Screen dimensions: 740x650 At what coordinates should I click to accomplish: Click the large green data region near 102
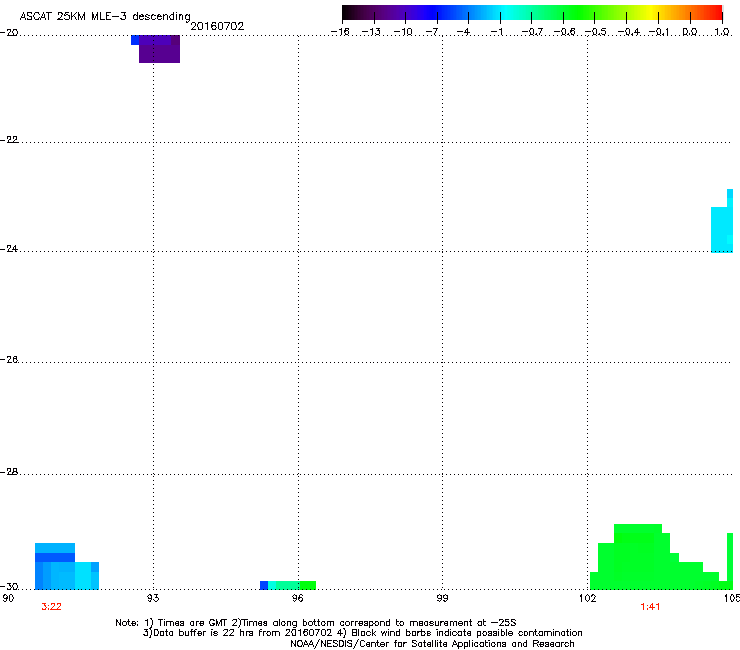point(661,557)
